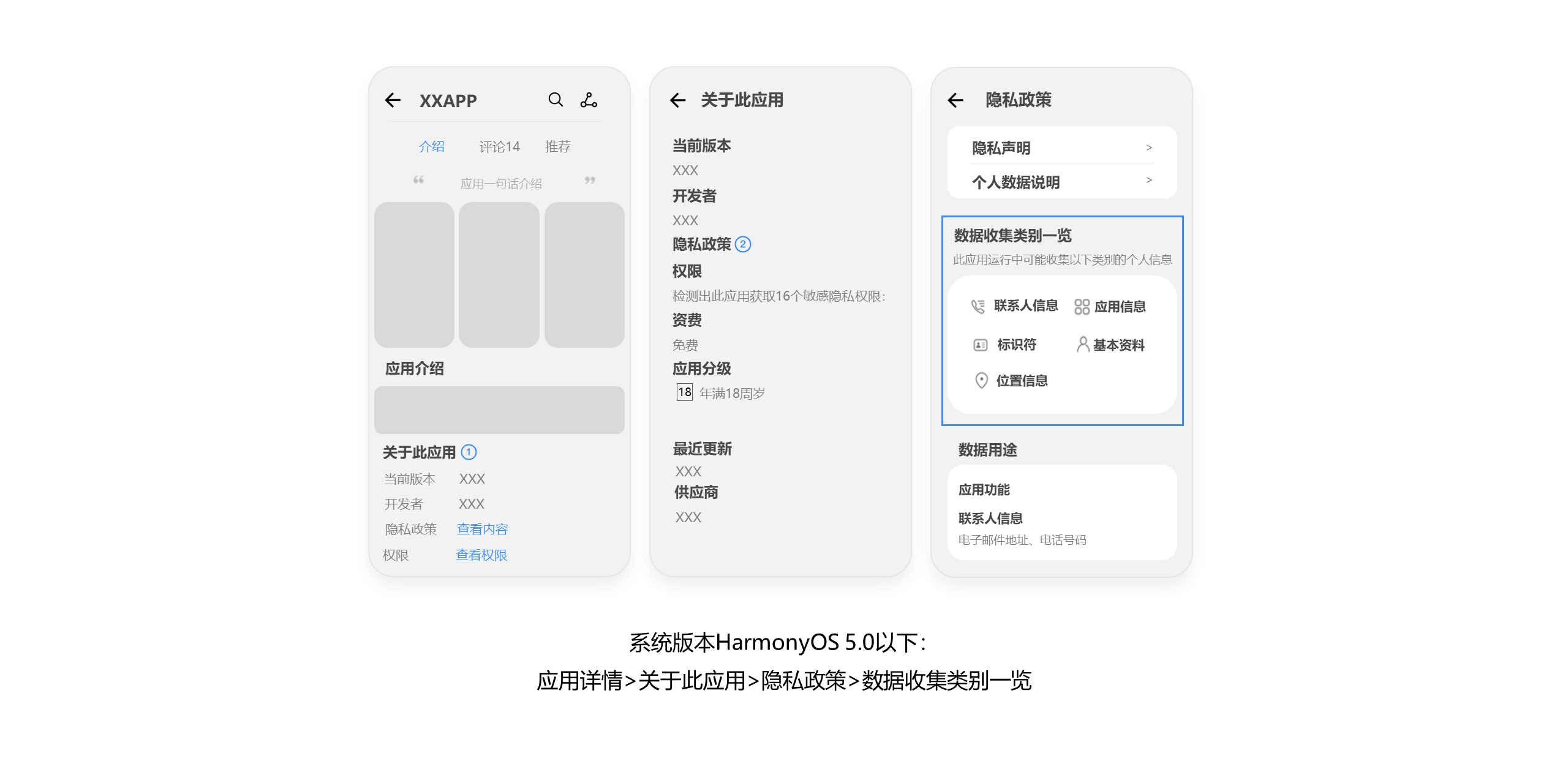Tap the 标识符 ID card icon
Image resolution: width=1568 pixels, height=775 pixels.
point(981,345)
